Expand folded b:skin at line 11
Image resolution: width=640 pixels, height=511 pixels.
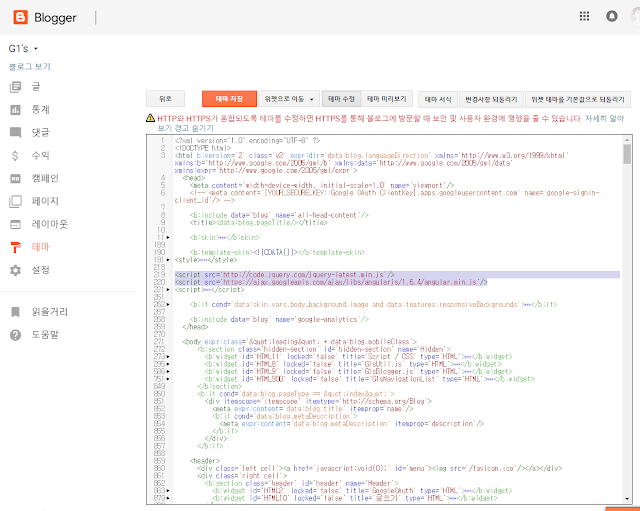click(x=168, y=238)
